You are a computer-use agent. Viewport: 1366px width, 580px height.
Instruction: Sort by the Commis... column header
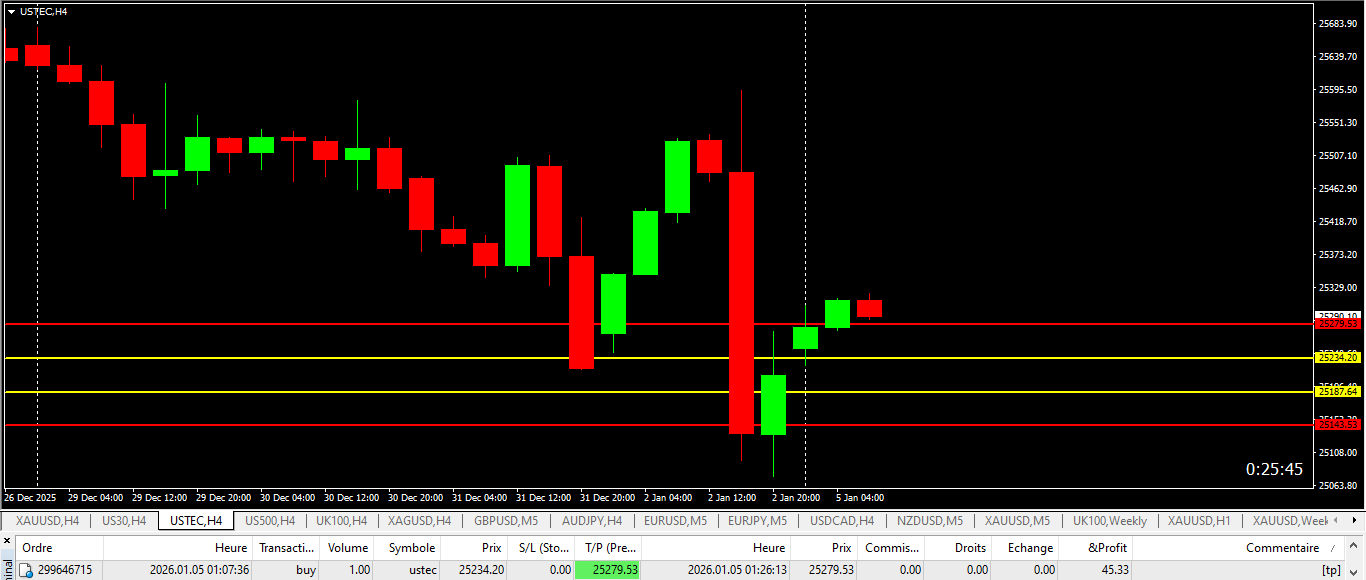[891, 547]
